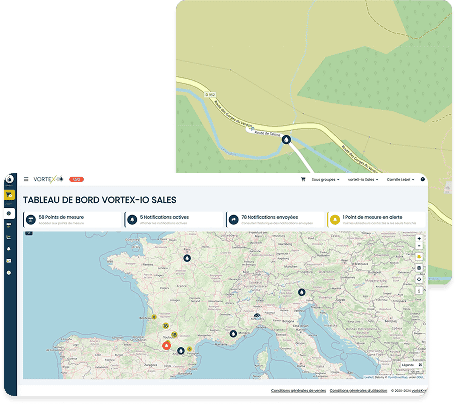Click the round logo at the sidebar top
This screenshot has height=404, width=456.
coord(10,179)
